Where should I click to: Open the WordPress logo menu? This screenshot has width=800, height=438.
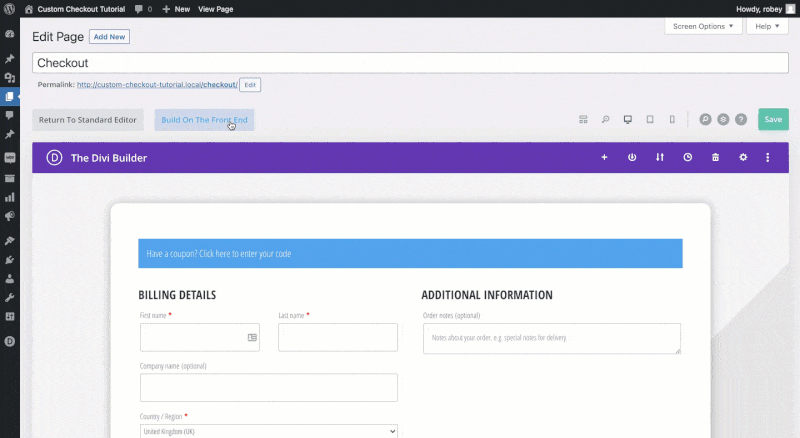9,9
